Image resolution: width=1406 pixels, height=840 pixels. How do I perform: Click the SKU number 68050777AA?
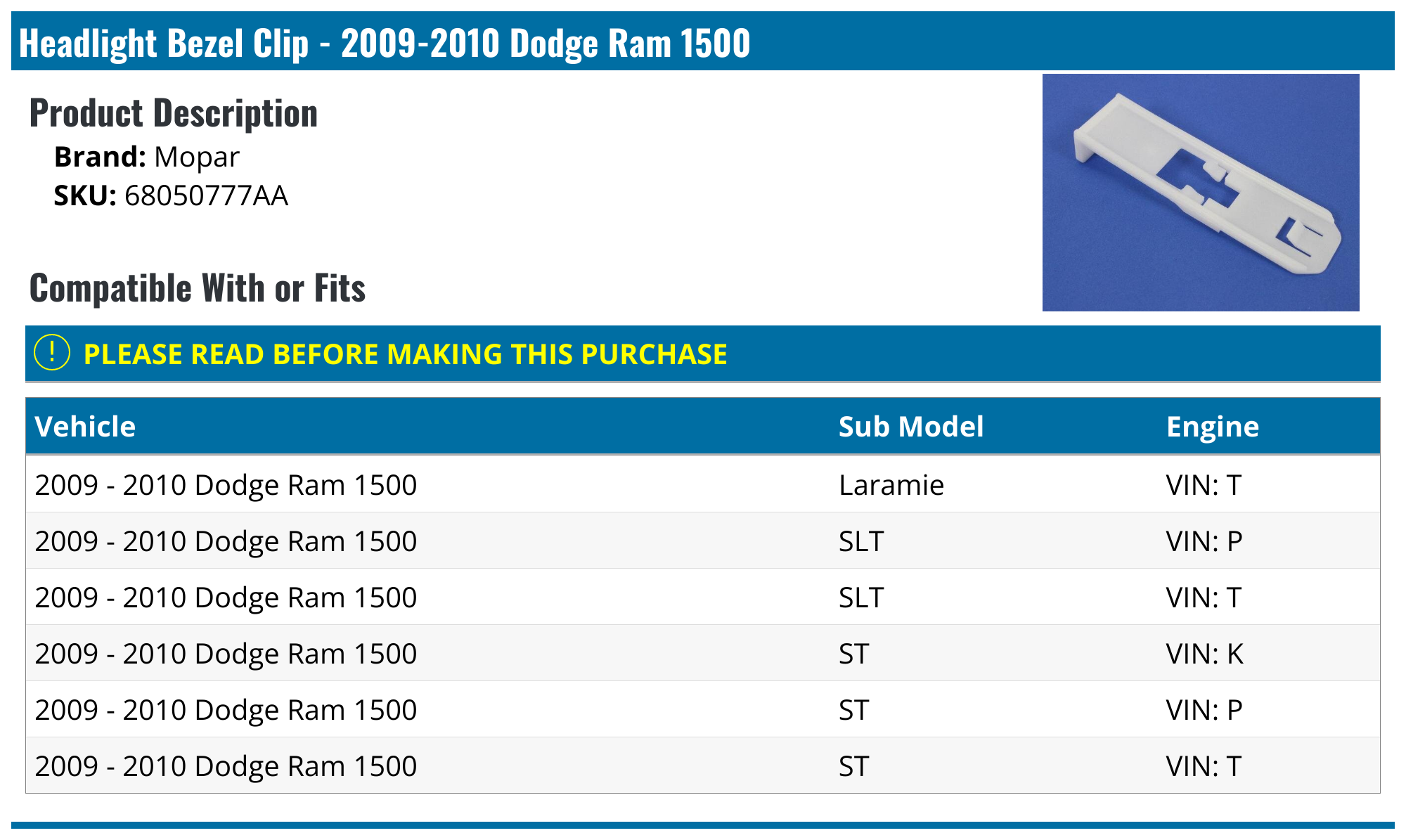pos(206,195)
